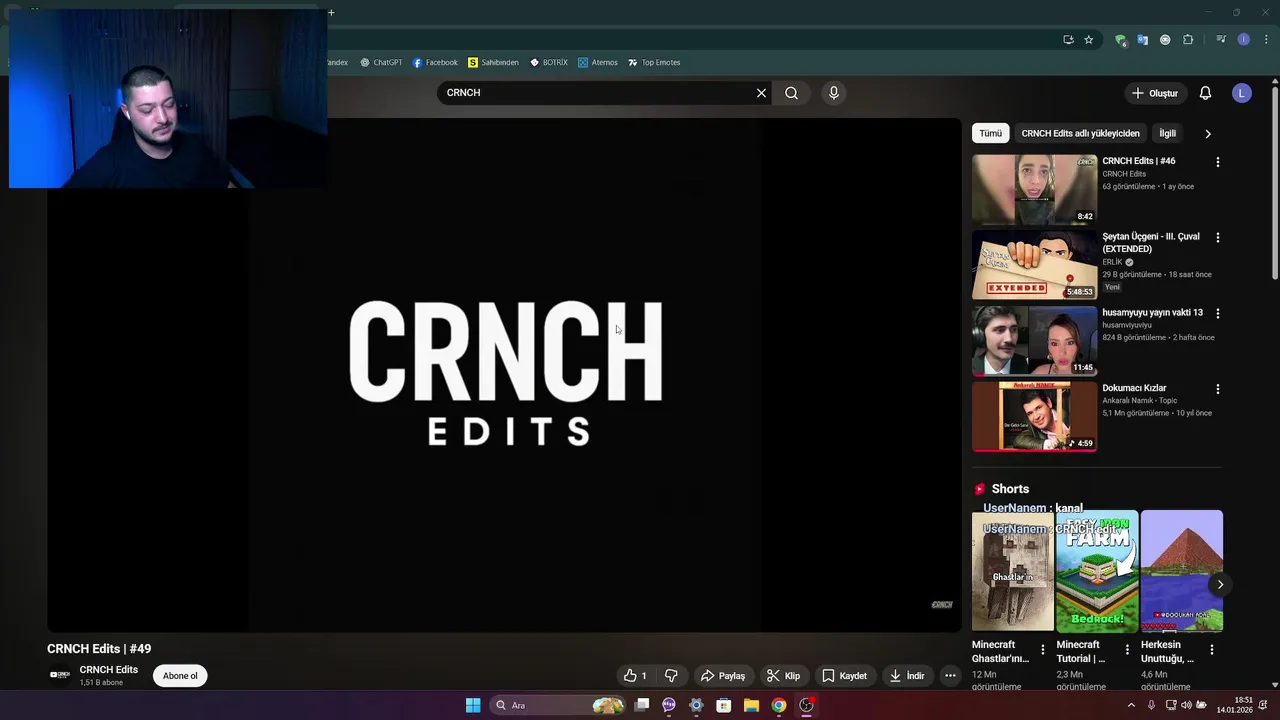The width and height of the screenshot is (1280, 720).
Task: Open the Top Emotes bookmark
Action: click(x=654, y=62)
